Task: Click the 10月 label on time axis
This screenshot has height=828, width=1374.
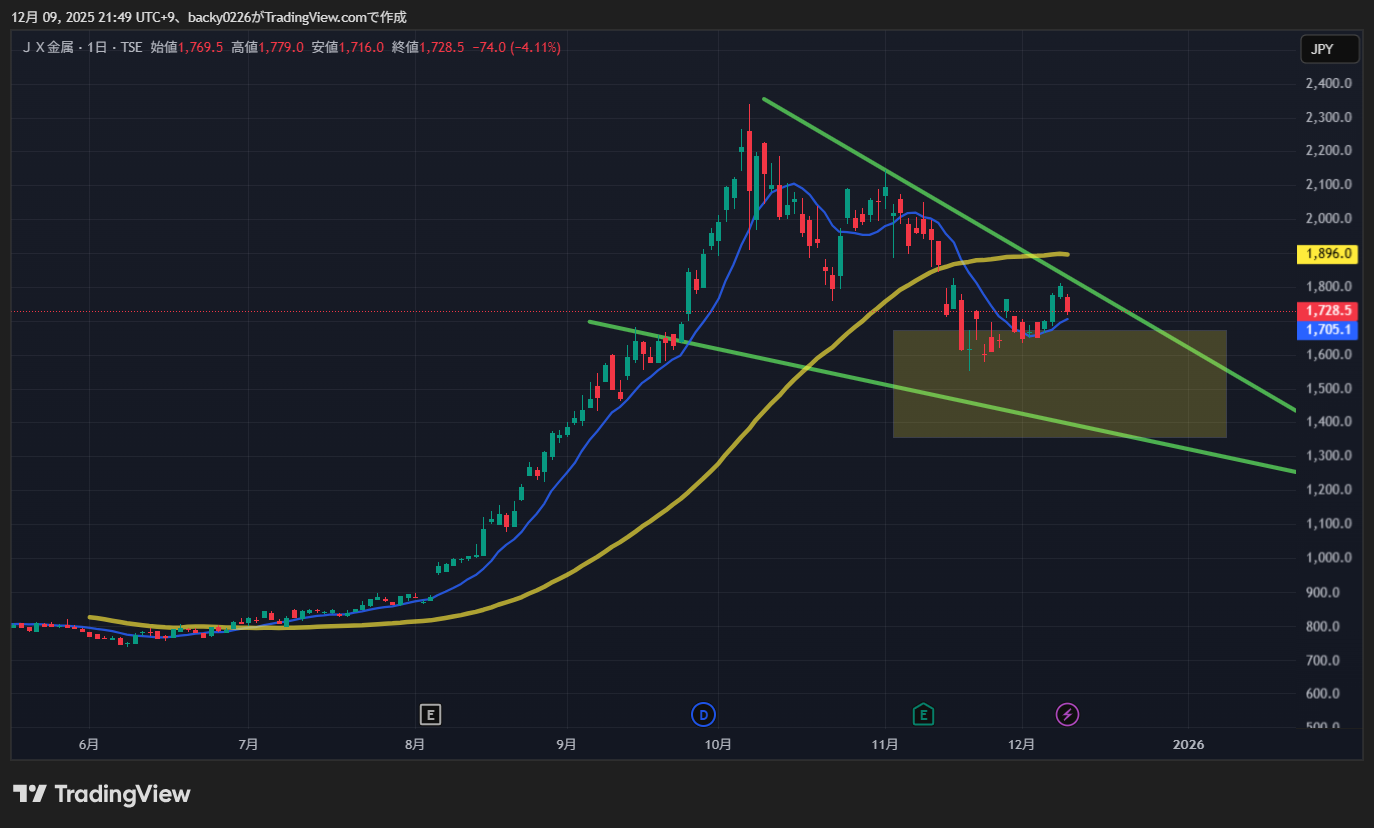Action: point(718,744)
